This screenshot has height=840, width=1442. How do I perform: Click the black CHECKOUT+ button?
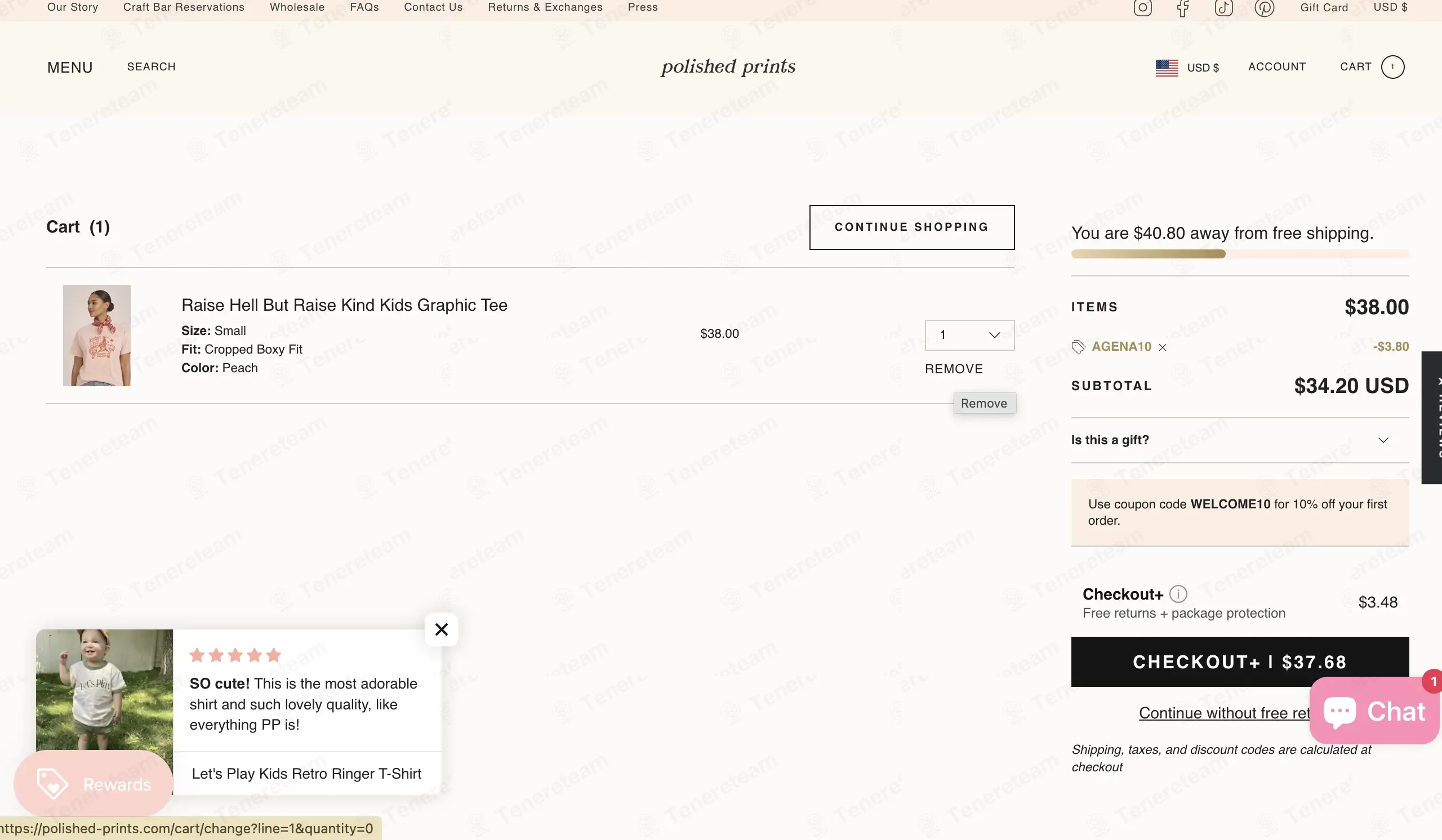point(1239,662)
